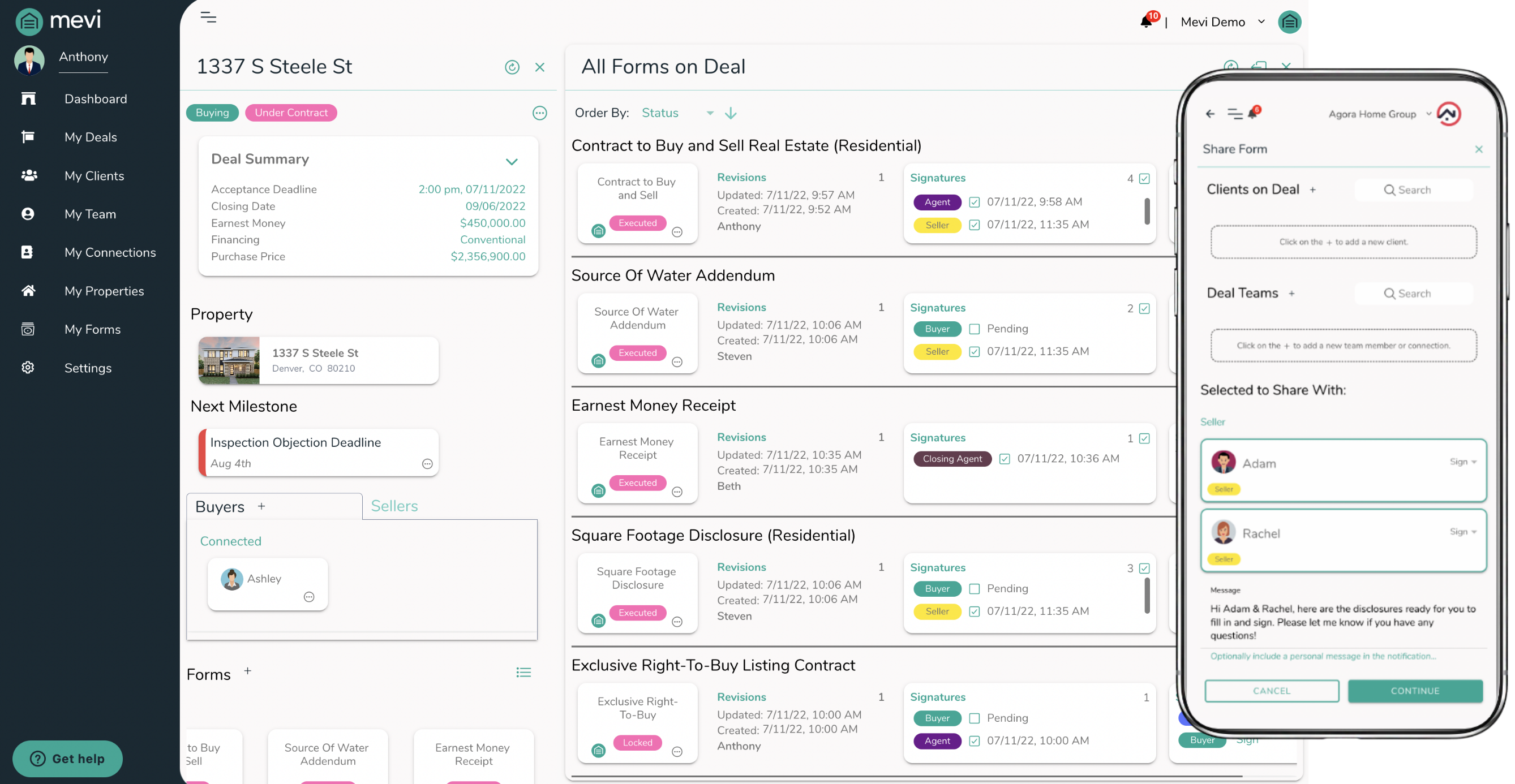Toggle the Forms list view icon
Viewport: 1515px width, 784px height.
523,673
